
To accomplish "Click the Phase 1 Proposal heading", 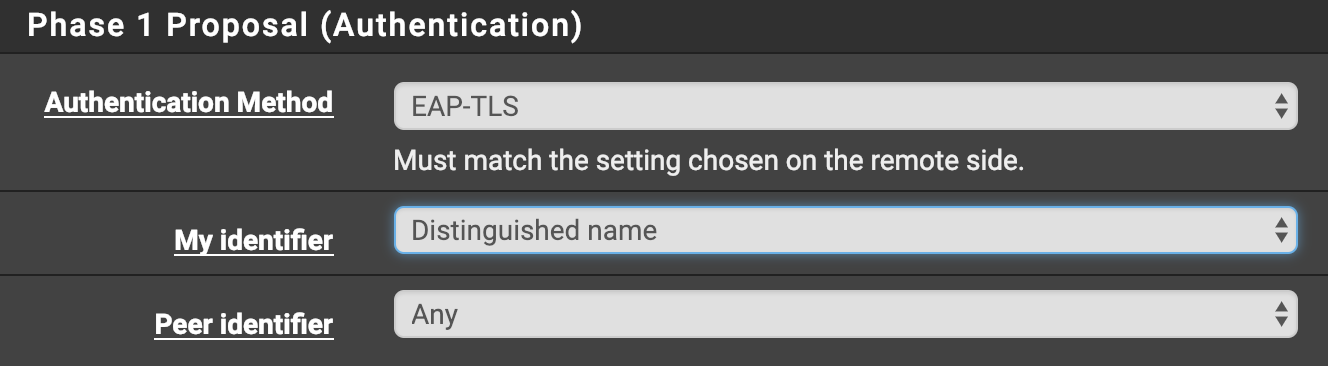I will [x=305, y=25].
